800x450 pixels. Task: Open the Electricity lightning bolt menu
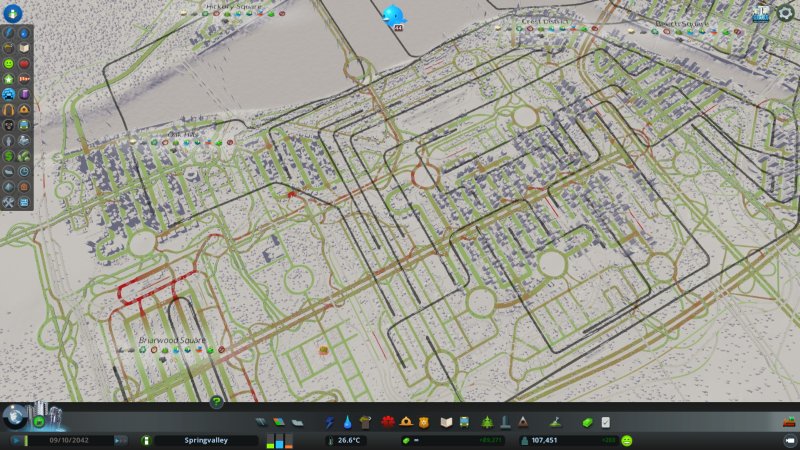[x=330, y=422]
